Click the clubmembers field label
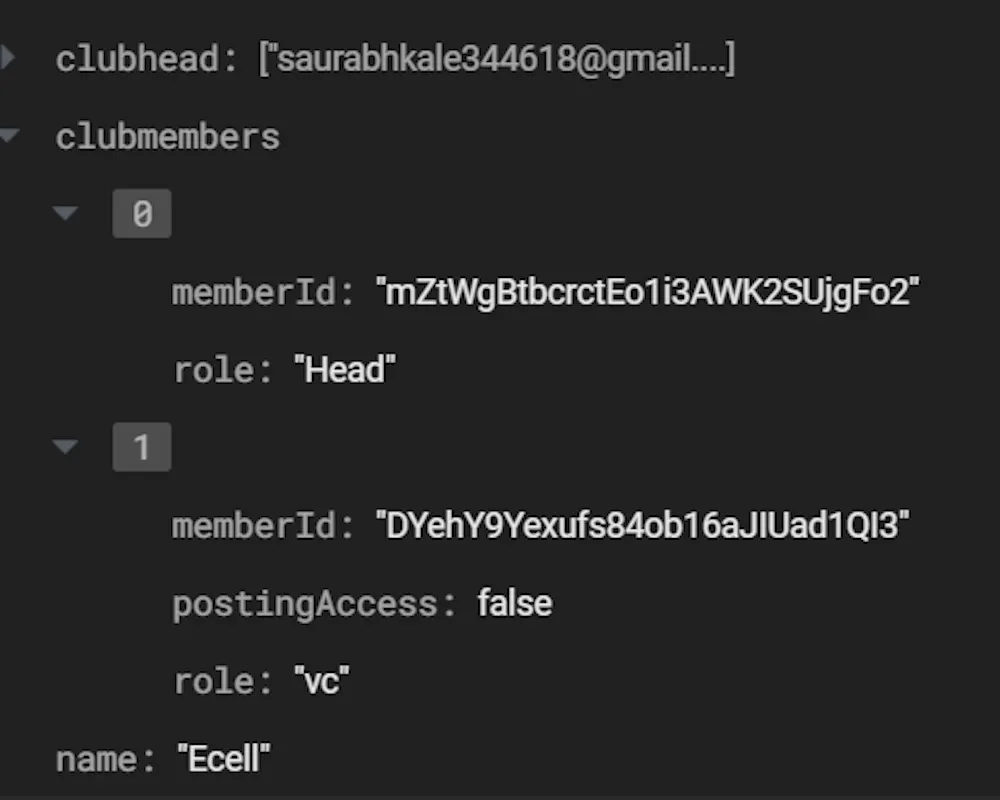The image size is (1000, 800). (167, 137)
